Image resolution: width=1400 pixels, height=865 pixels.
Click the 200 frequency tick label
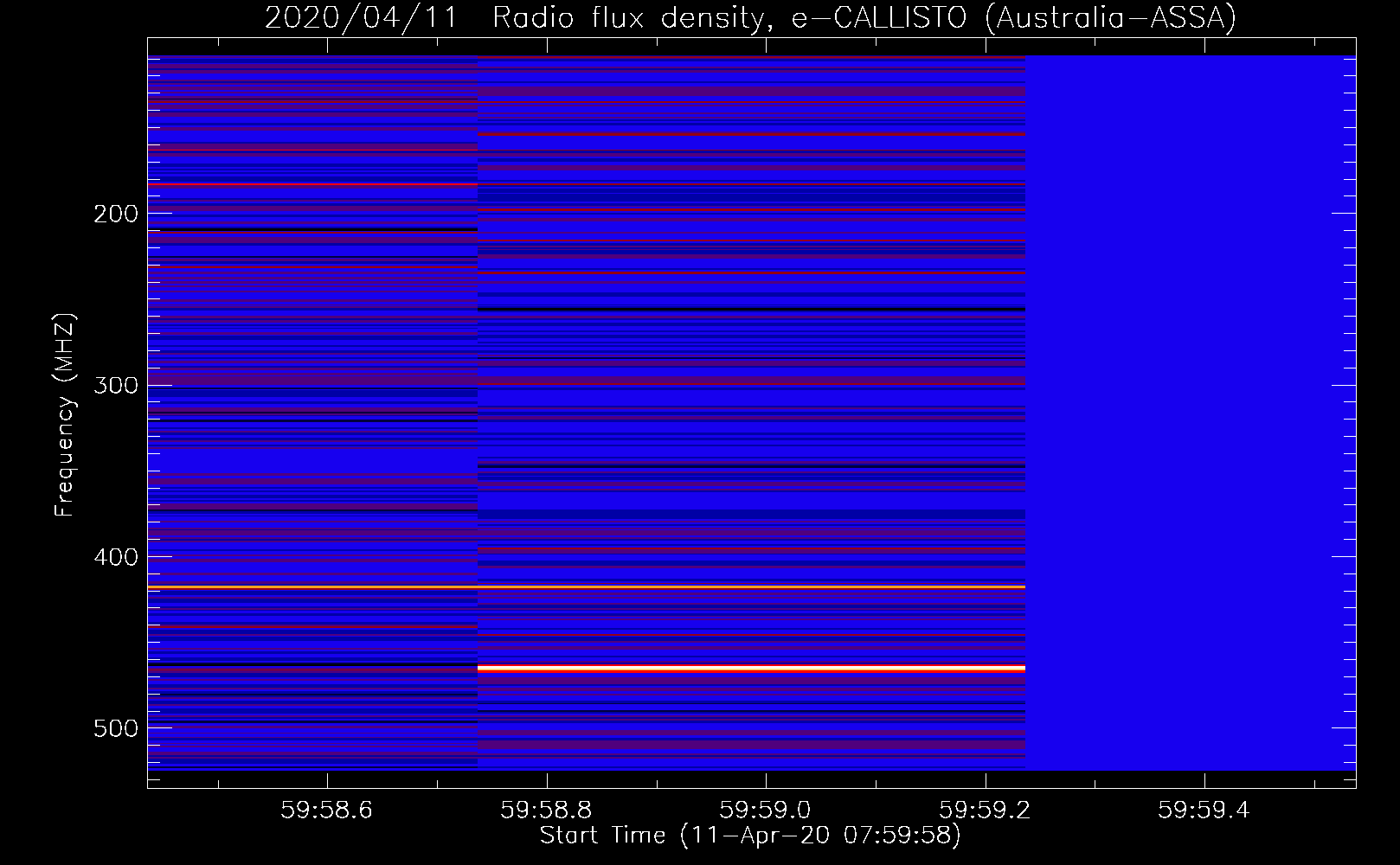click(116, 214)
